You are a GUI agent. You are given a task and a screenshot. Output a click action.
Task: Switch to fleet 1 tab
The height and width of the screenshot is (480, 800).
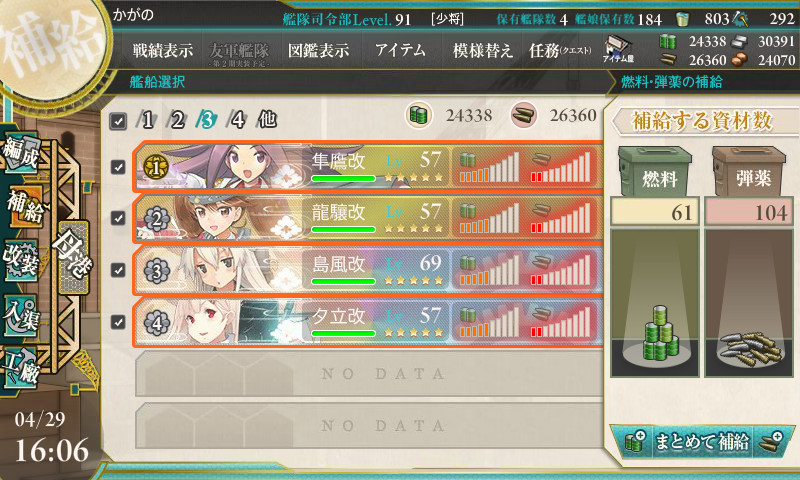[x=147, y=120]
